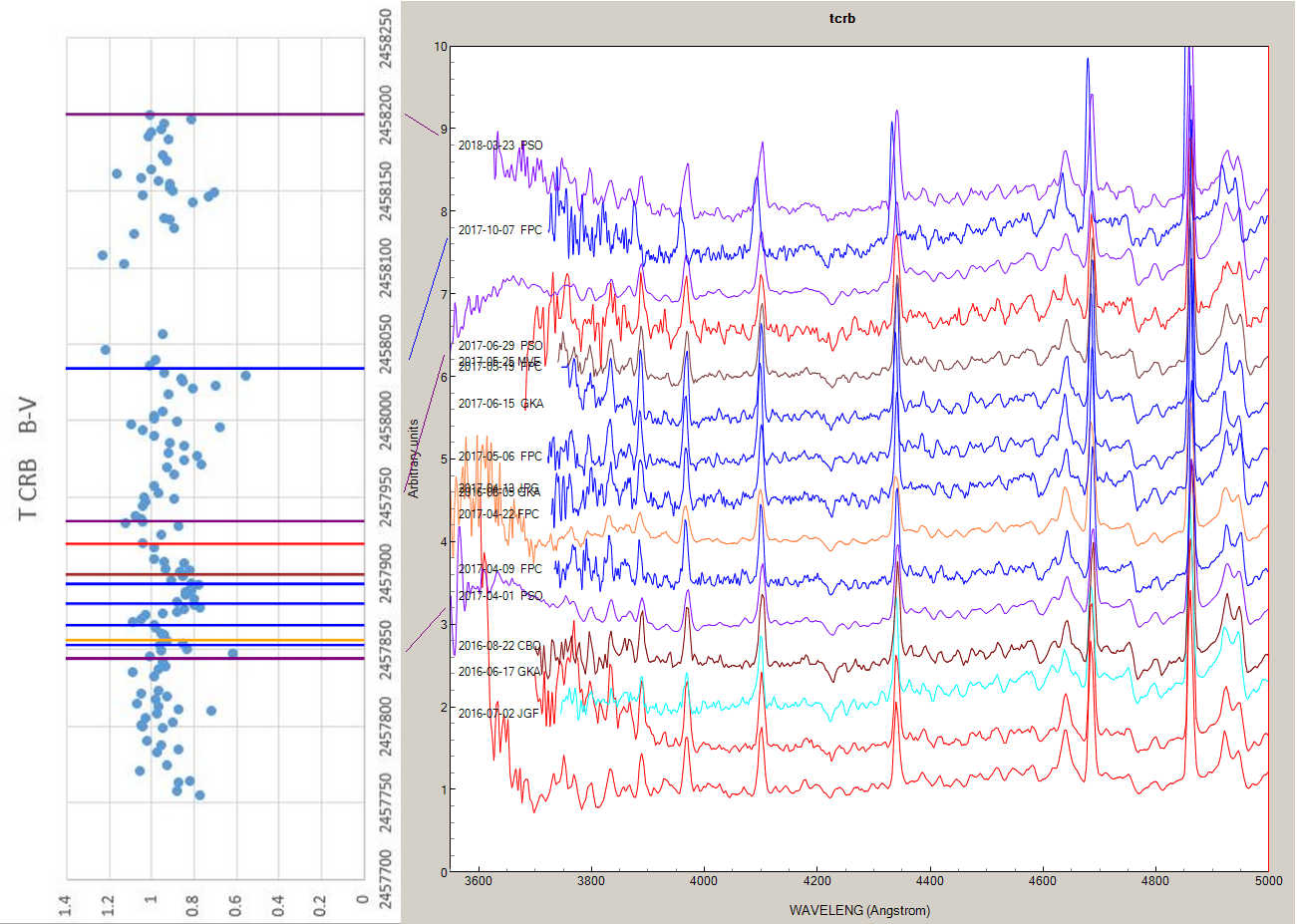Click the 2017-05-06 FPC label
1297x924 pixels.
(x=500, y=457)
